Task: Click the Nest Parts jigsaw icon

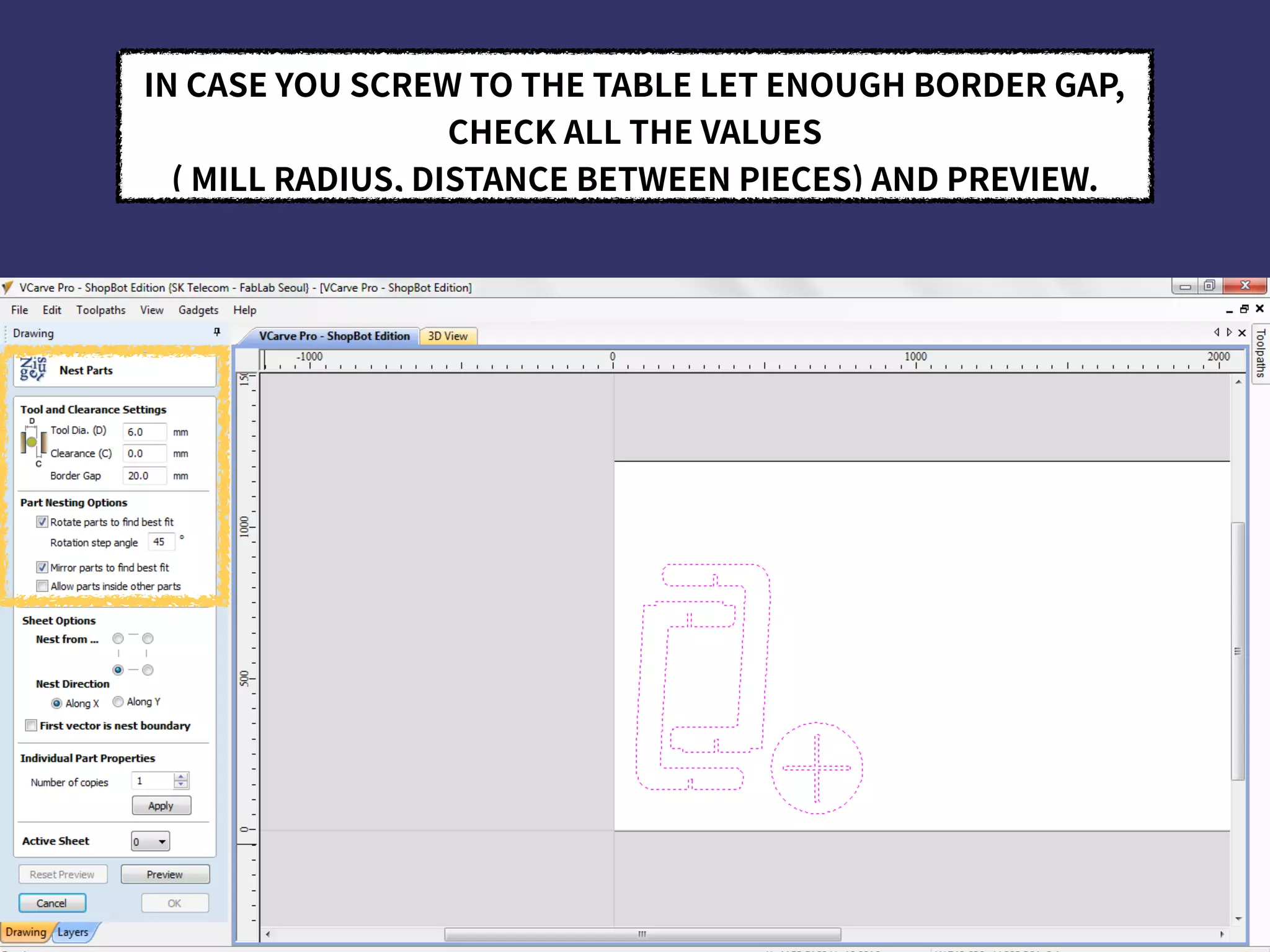Action: (33, 369)
